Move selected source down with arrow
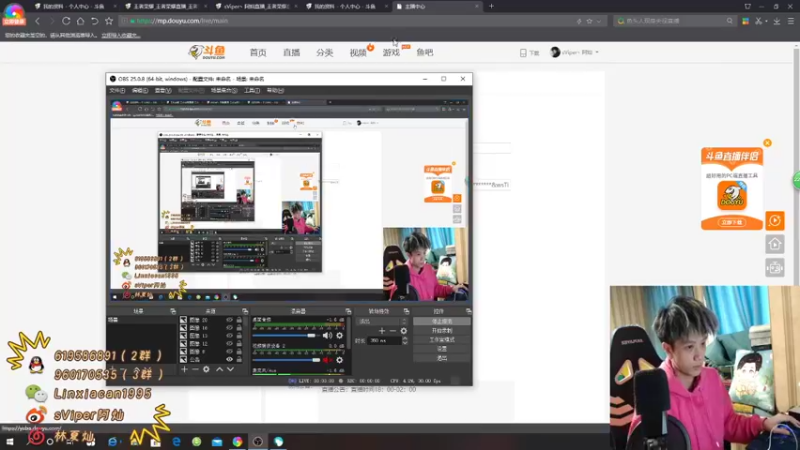800x450 pixels. pos(231,369)
